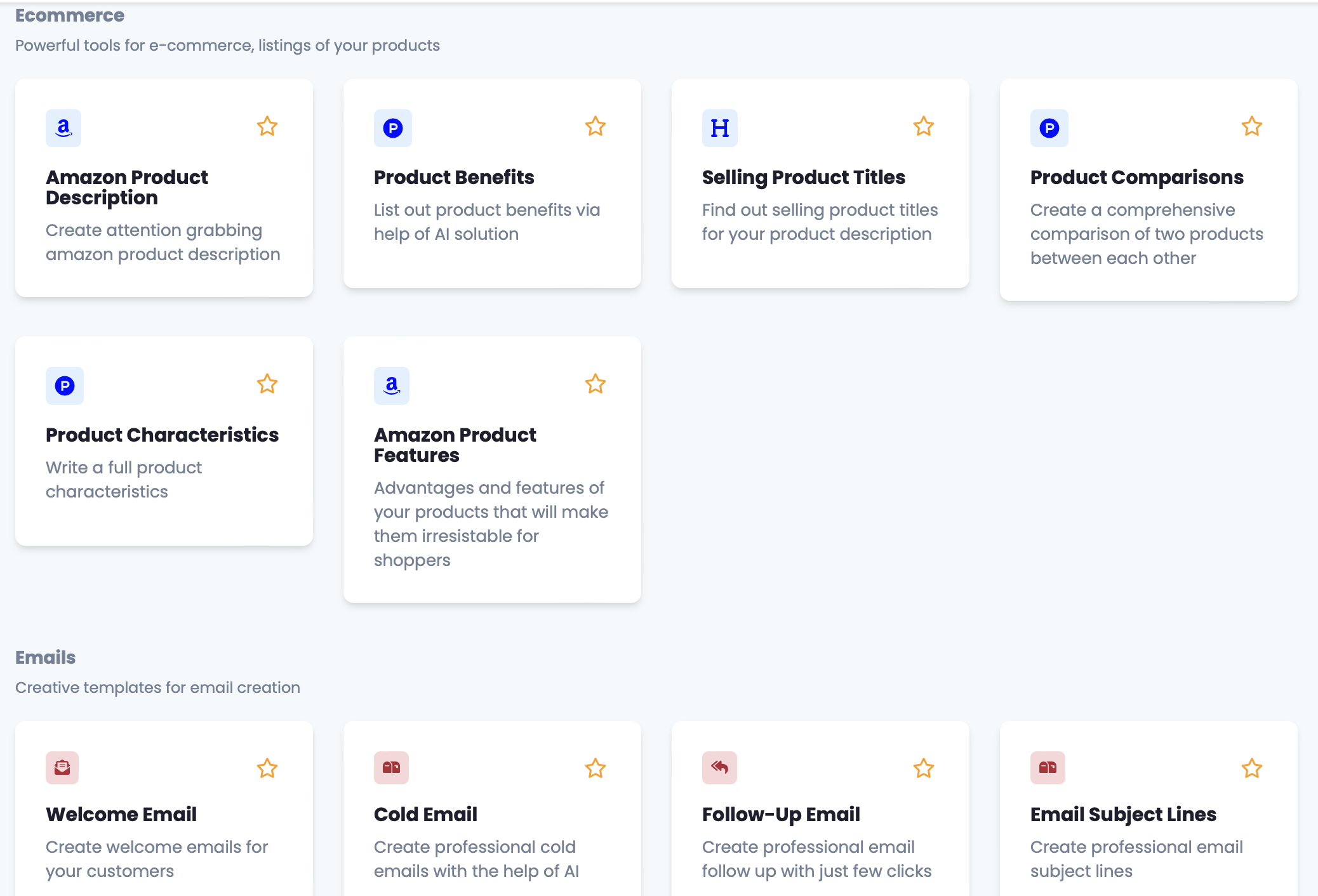Open the Product Comparisons template title
The image size is (1318, 896).
(1136, 177)
